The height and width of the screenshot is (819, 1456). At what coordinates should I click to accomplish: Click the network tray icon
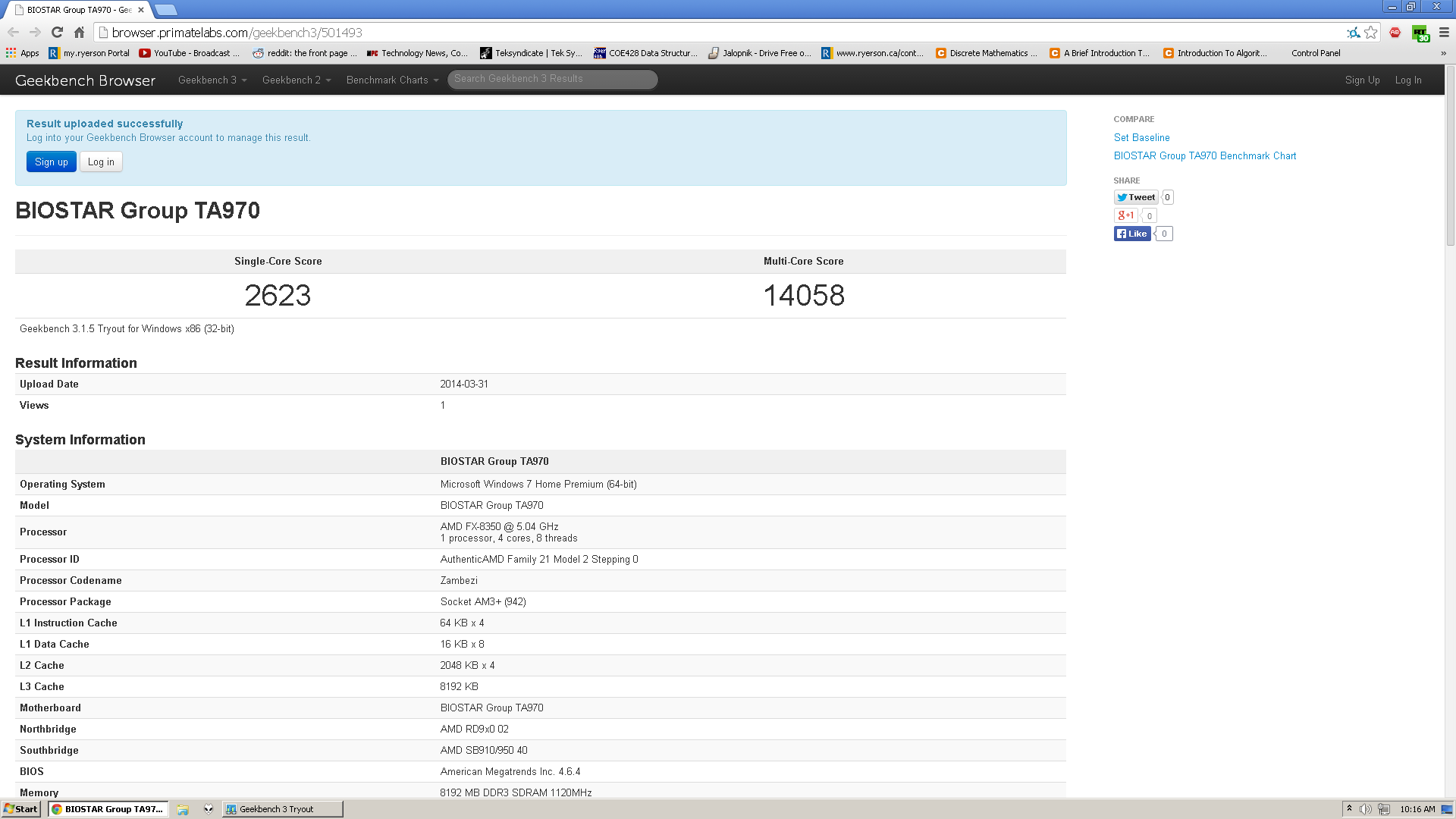pyautogui.click(x=1384, y=809)
